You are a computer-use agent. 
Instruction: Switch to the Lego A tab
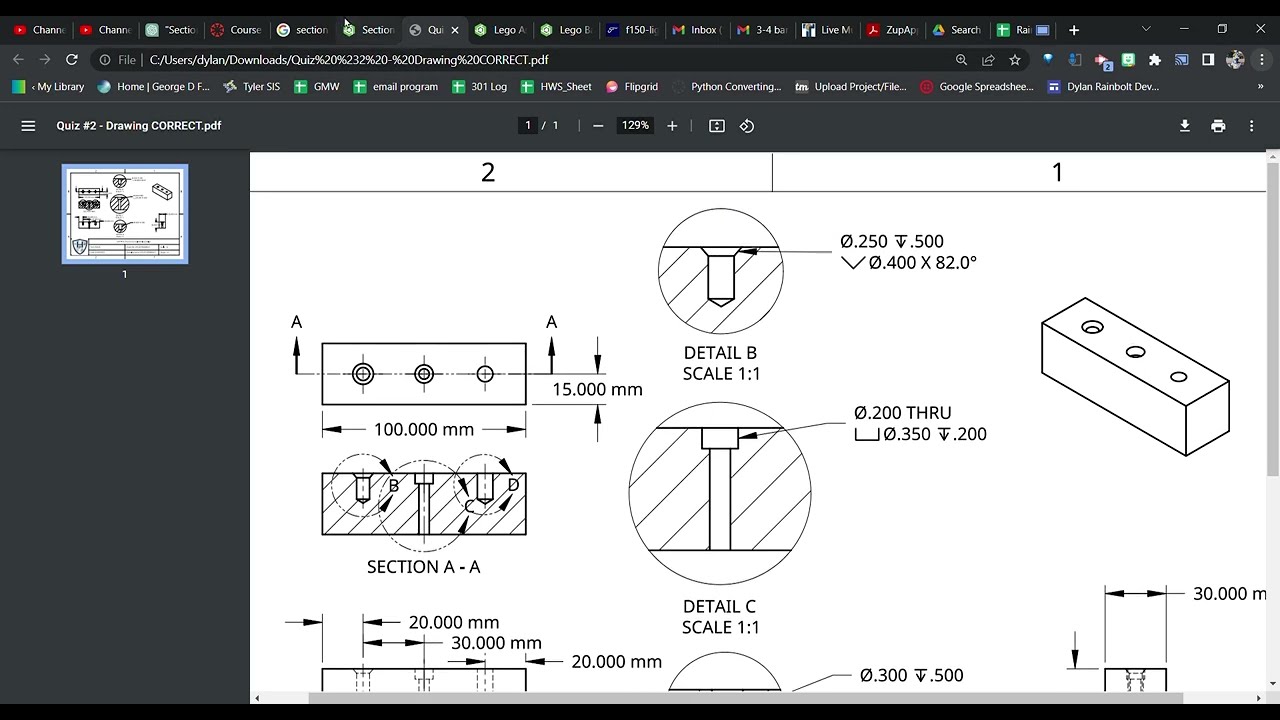tap(500, 30)
